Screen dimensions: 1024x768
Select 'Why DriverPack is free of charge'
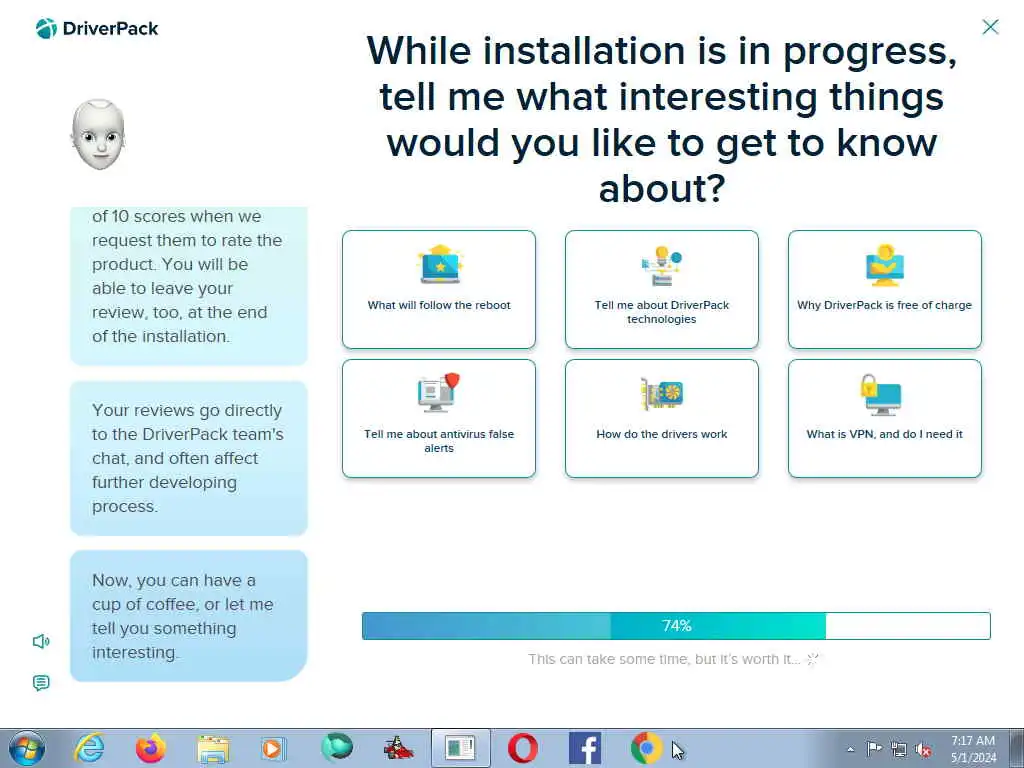click(885, 289)
